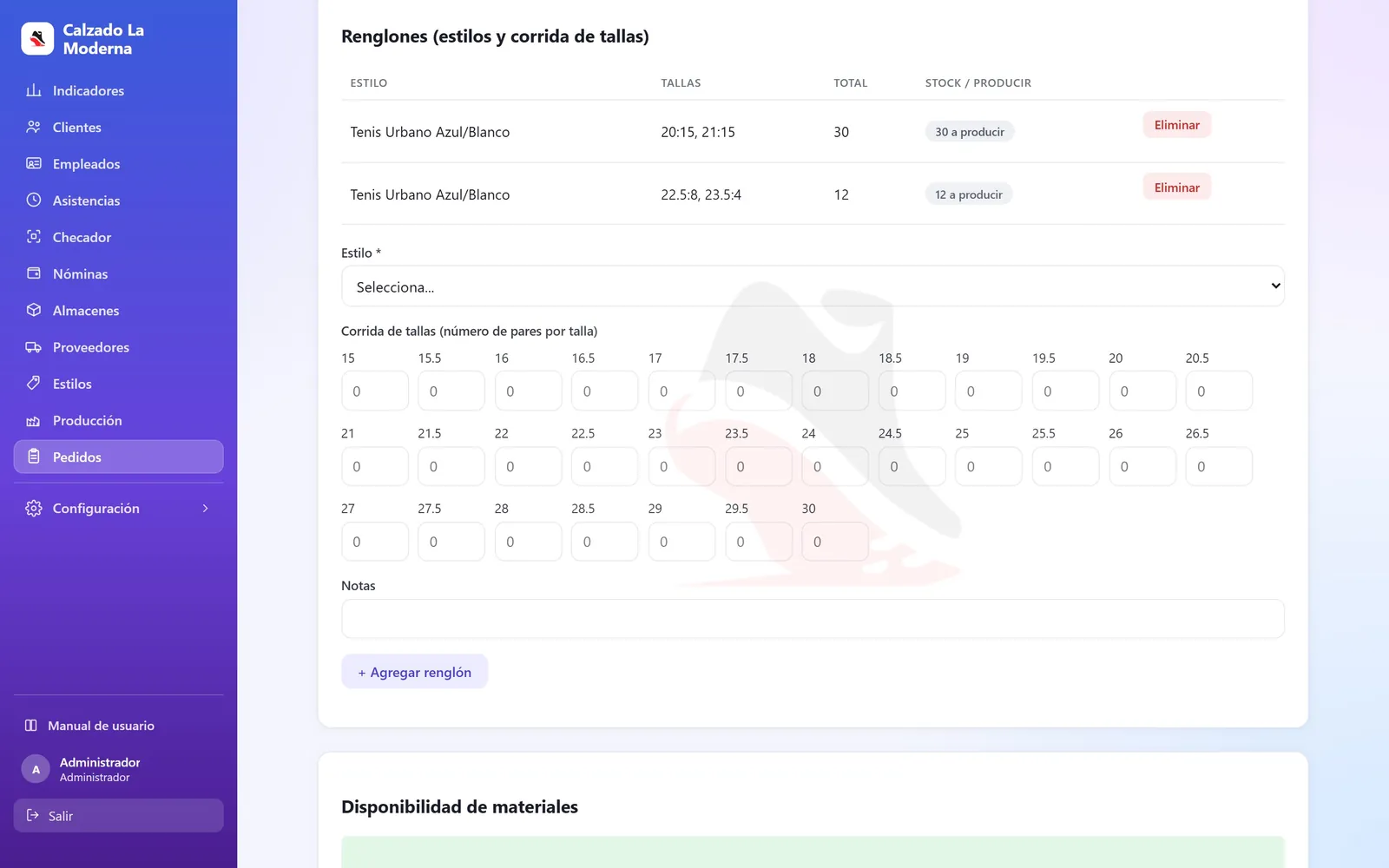The width and height of the screenshot is (1389, 868).
Task: Focus the size 30 pairs field
Action: [835, 542]
